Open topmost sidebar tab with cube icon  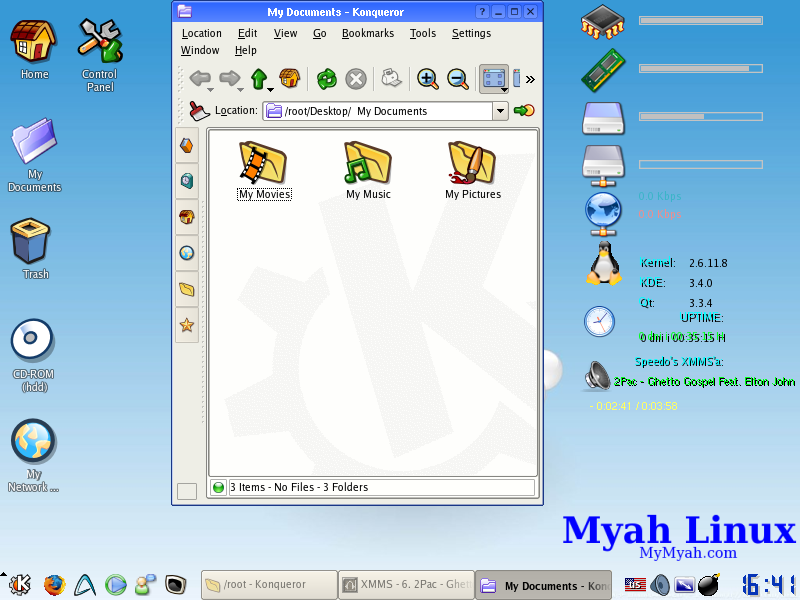(x=187, y=145)
